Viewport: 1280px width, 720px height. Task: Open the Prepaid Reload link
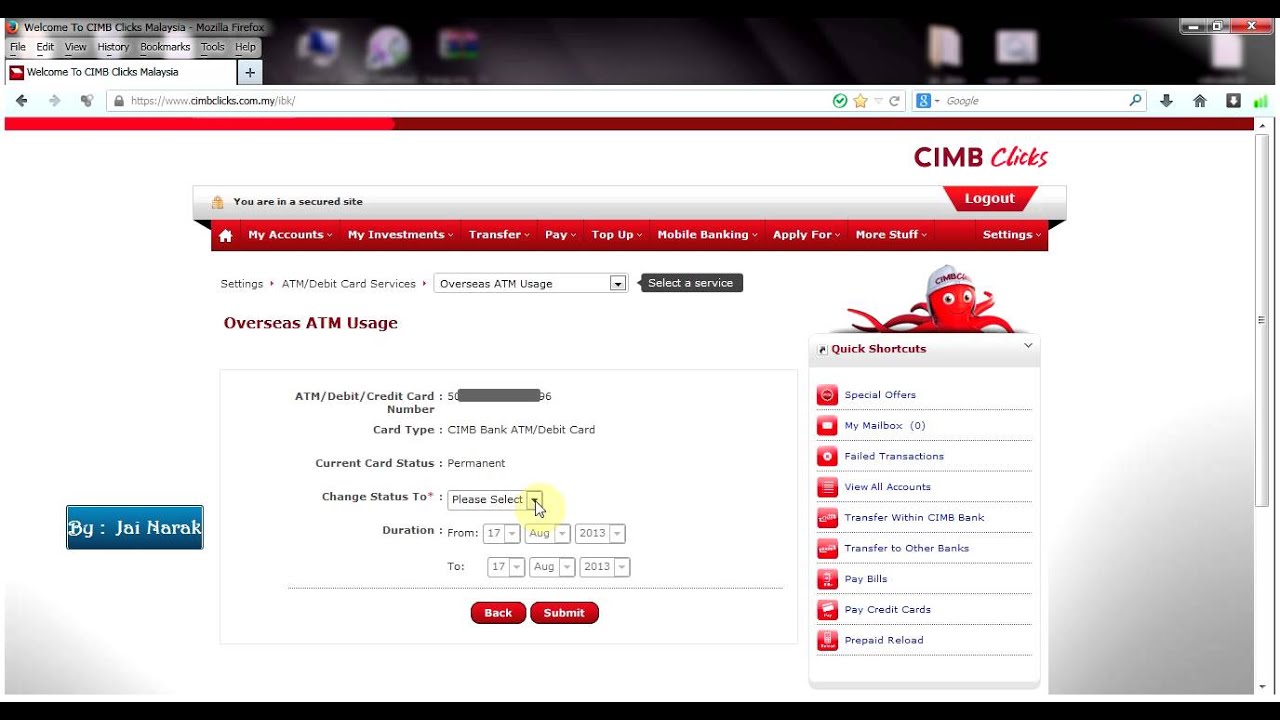point(884,640)
